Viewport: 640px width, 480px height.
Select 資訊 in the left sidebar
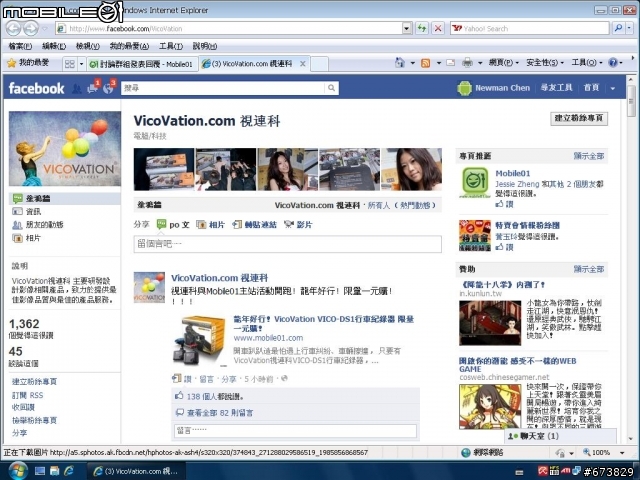point(33,211)
